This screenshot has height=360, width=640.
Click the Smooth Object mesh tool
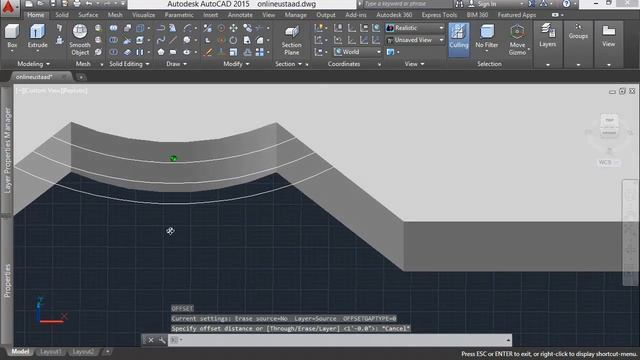(80, 40)
